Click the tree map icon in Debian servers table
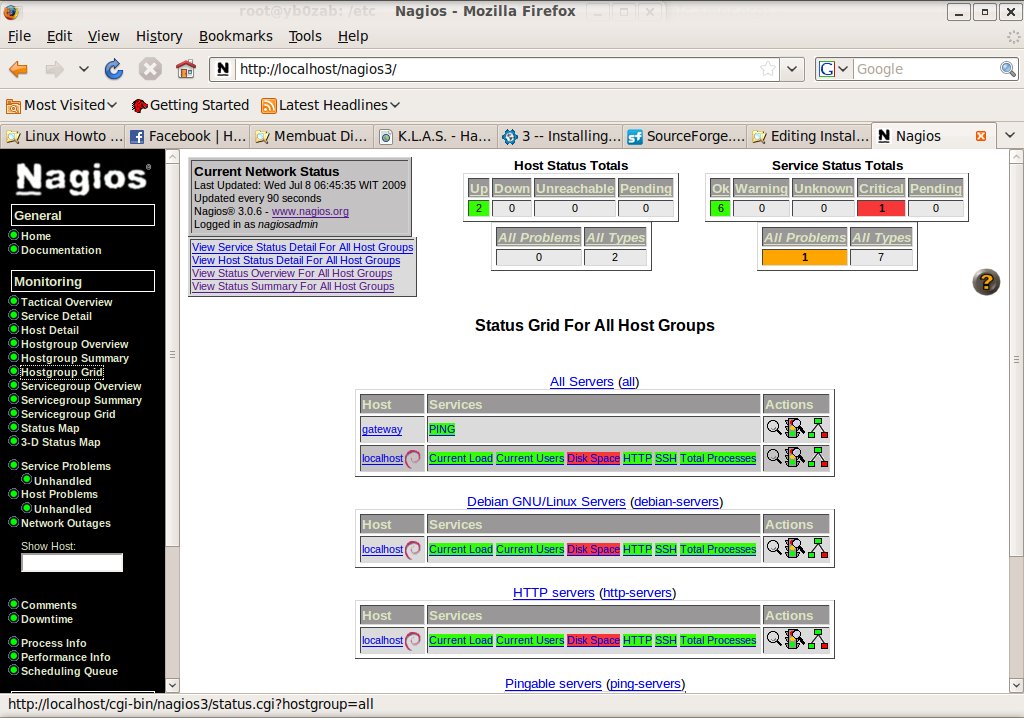This screenshot has height=718, width=1024. click(818, 549)
